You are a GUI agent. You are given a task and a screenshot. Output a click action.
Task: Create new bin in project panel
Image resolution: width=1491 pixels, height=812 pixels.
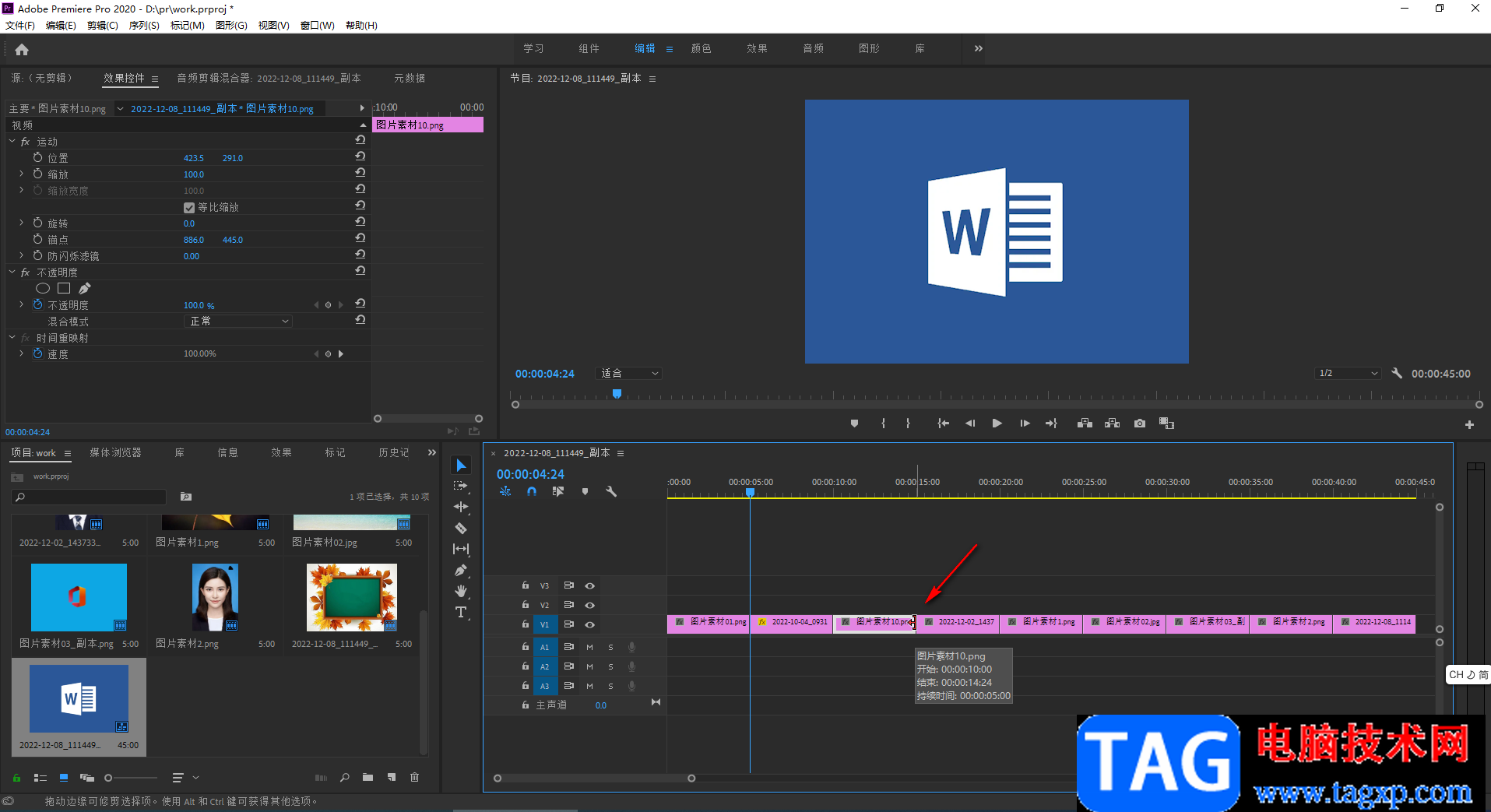367,777
